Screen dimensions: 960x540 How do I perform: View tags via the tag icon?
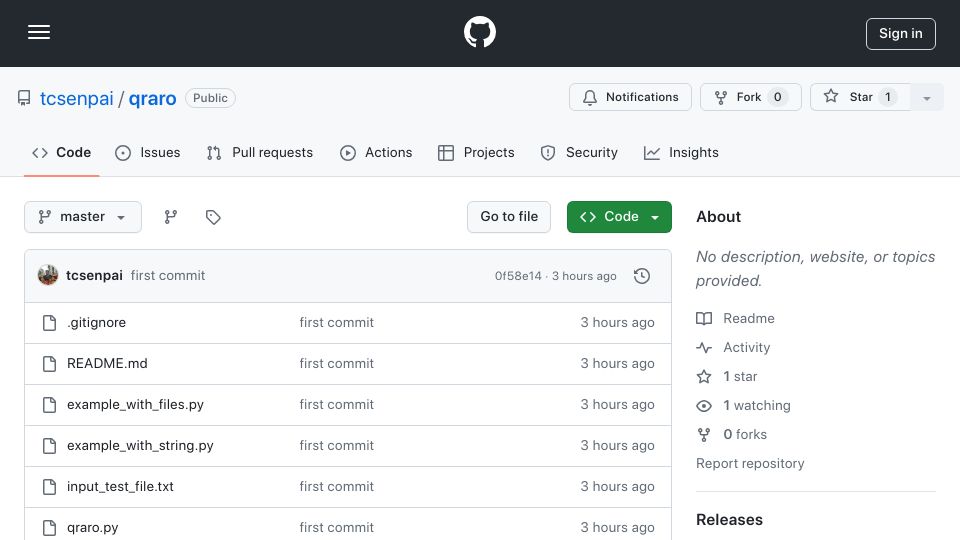click(x=213, y=217)
